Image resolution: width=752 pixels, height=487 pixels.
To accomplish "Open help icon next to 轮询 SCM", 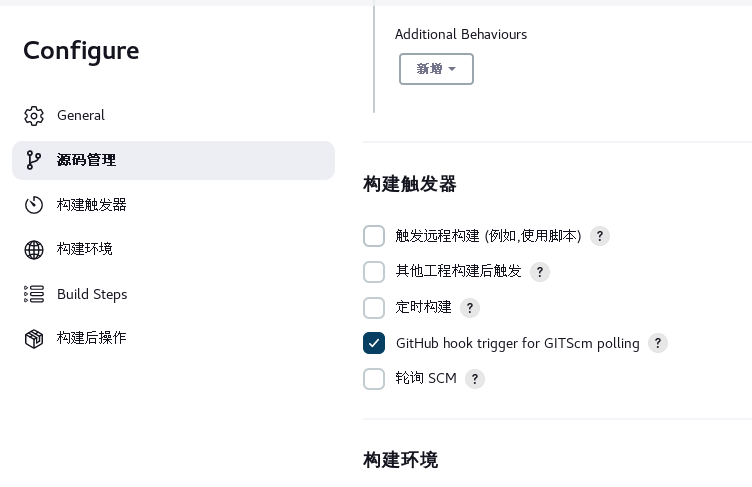I will [x=475, y=379].
